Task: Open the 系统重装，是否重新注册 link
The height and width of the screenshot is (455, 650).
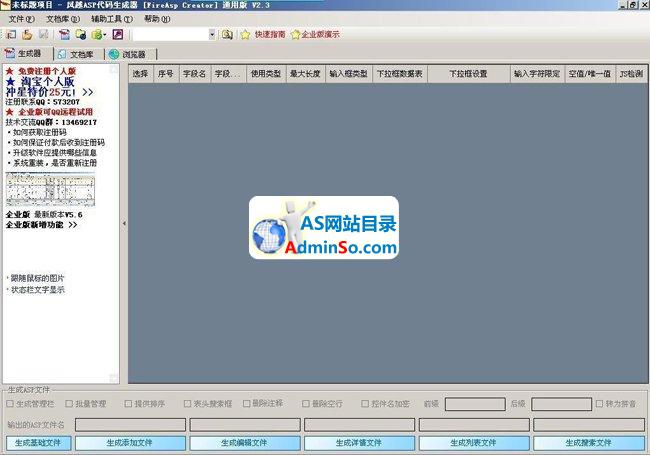Action: pos(55,163)
